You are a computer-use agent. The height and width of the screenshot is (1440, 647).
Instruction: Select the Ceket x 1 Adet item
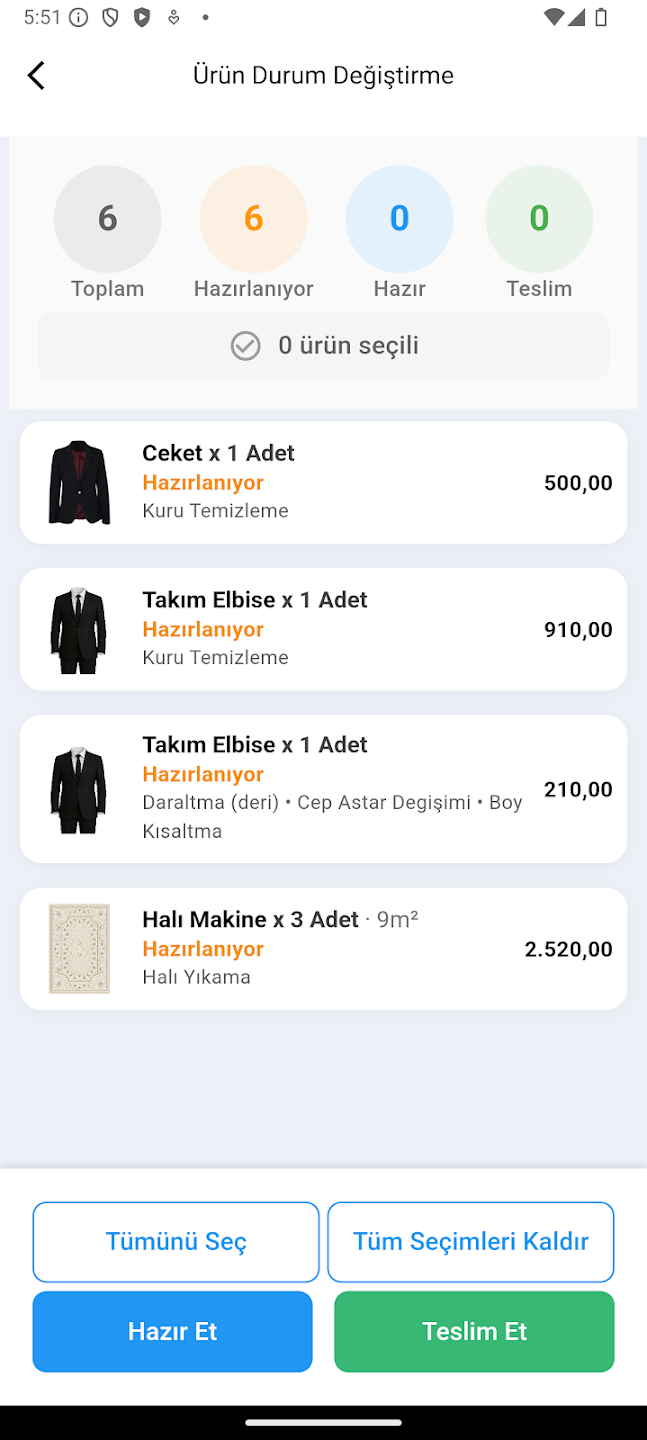click(323, 482)
